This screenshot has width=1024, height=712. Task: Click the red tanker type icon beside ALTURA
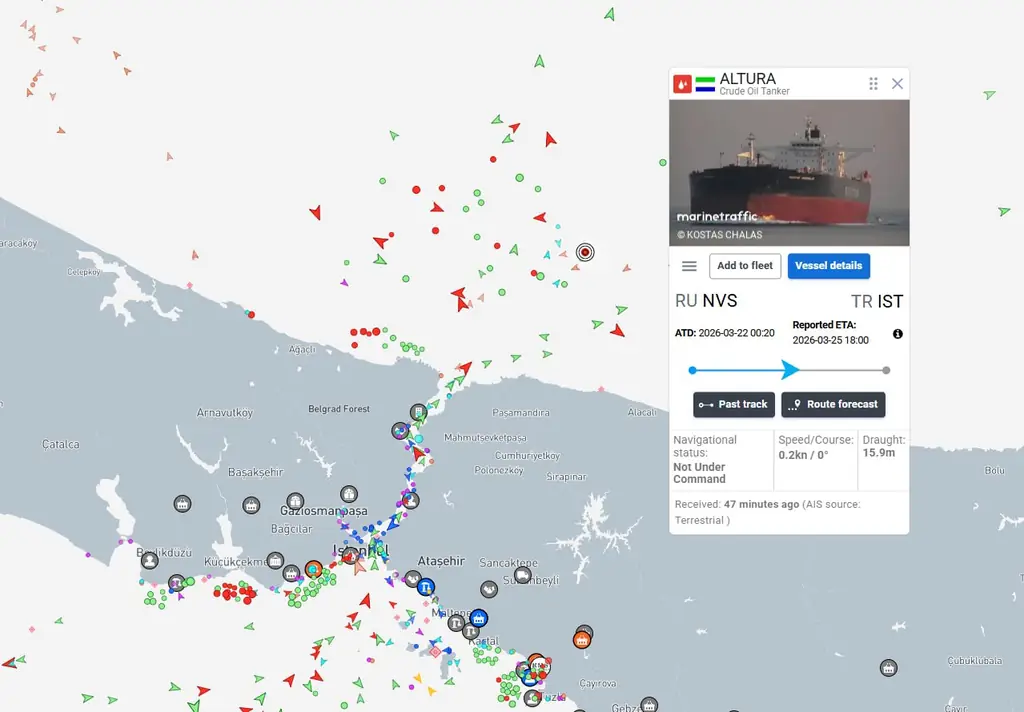coord(682,84)
